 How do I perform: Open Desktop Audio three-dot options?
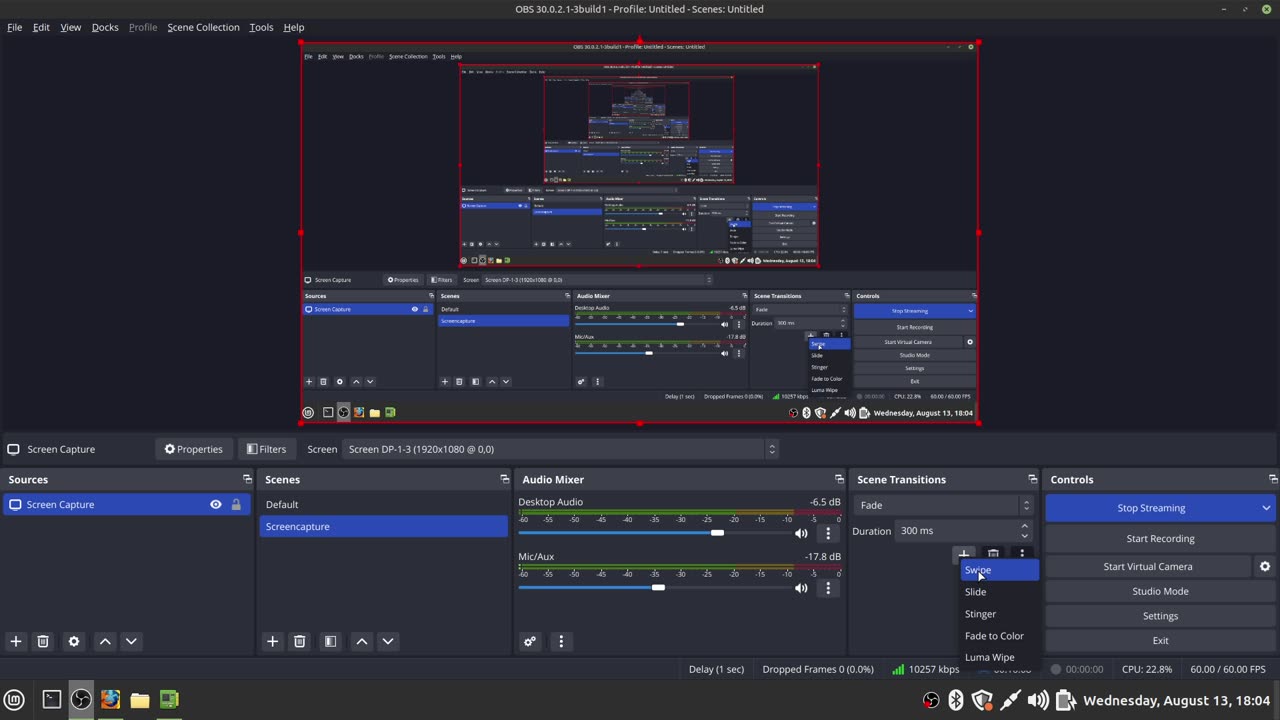(x=828, y=533)
